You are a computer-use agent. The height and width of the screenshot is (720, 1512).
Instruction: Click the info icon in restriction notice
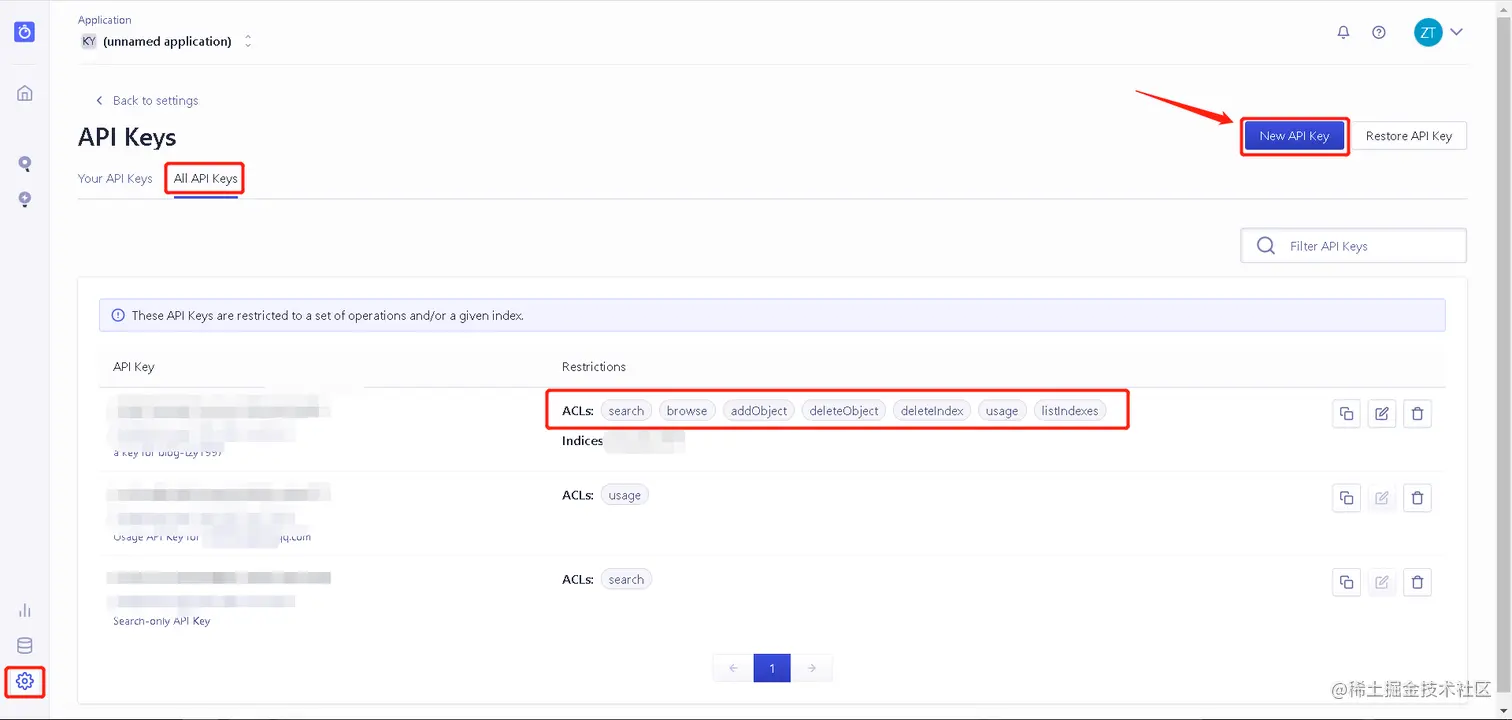(x=118, y=315)
